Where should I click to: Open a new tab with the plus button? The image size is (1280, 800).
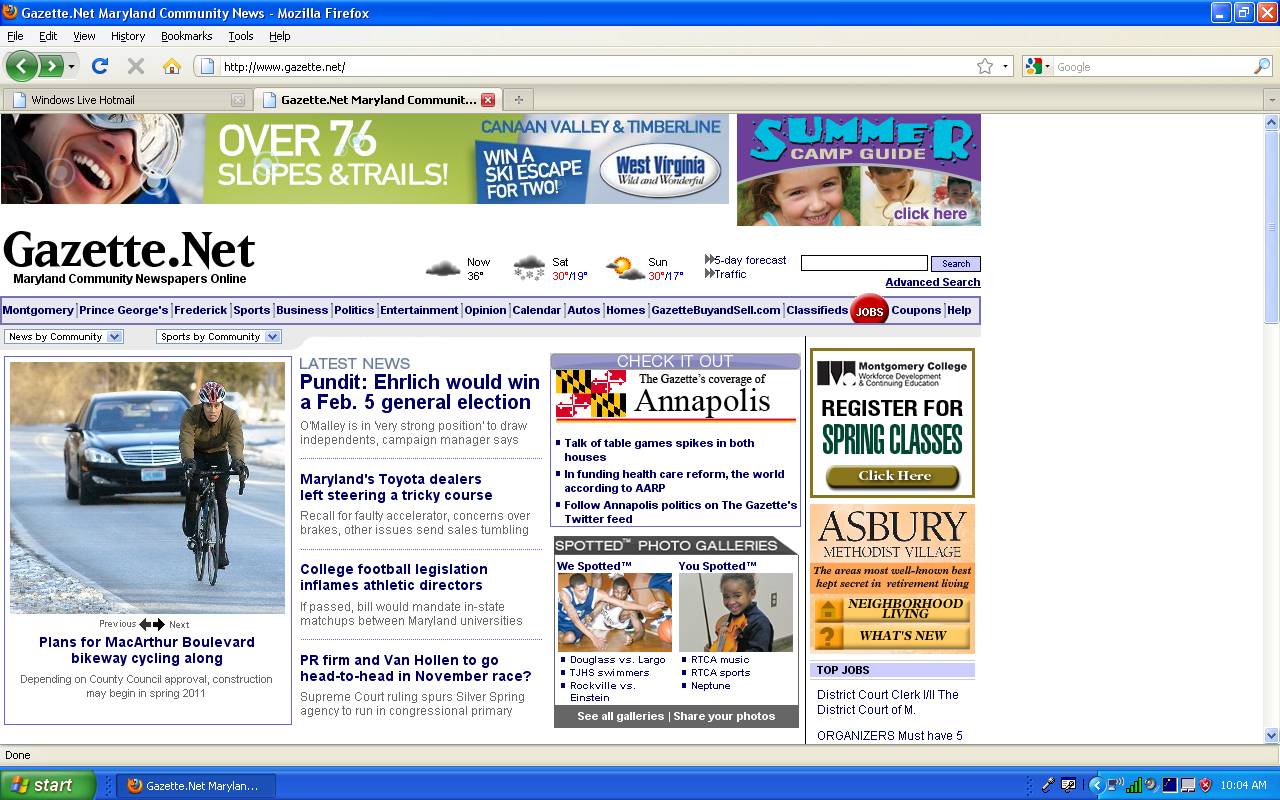pyautogui.click(x=518, y=99)
